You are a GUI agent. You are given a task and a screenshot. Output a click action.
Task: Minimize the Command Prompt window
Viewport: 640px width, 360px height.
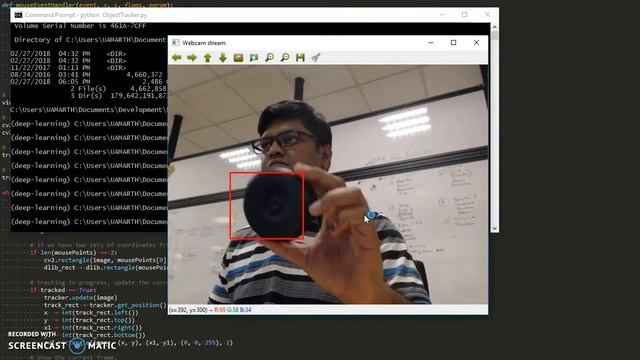(x=442, y=15)
